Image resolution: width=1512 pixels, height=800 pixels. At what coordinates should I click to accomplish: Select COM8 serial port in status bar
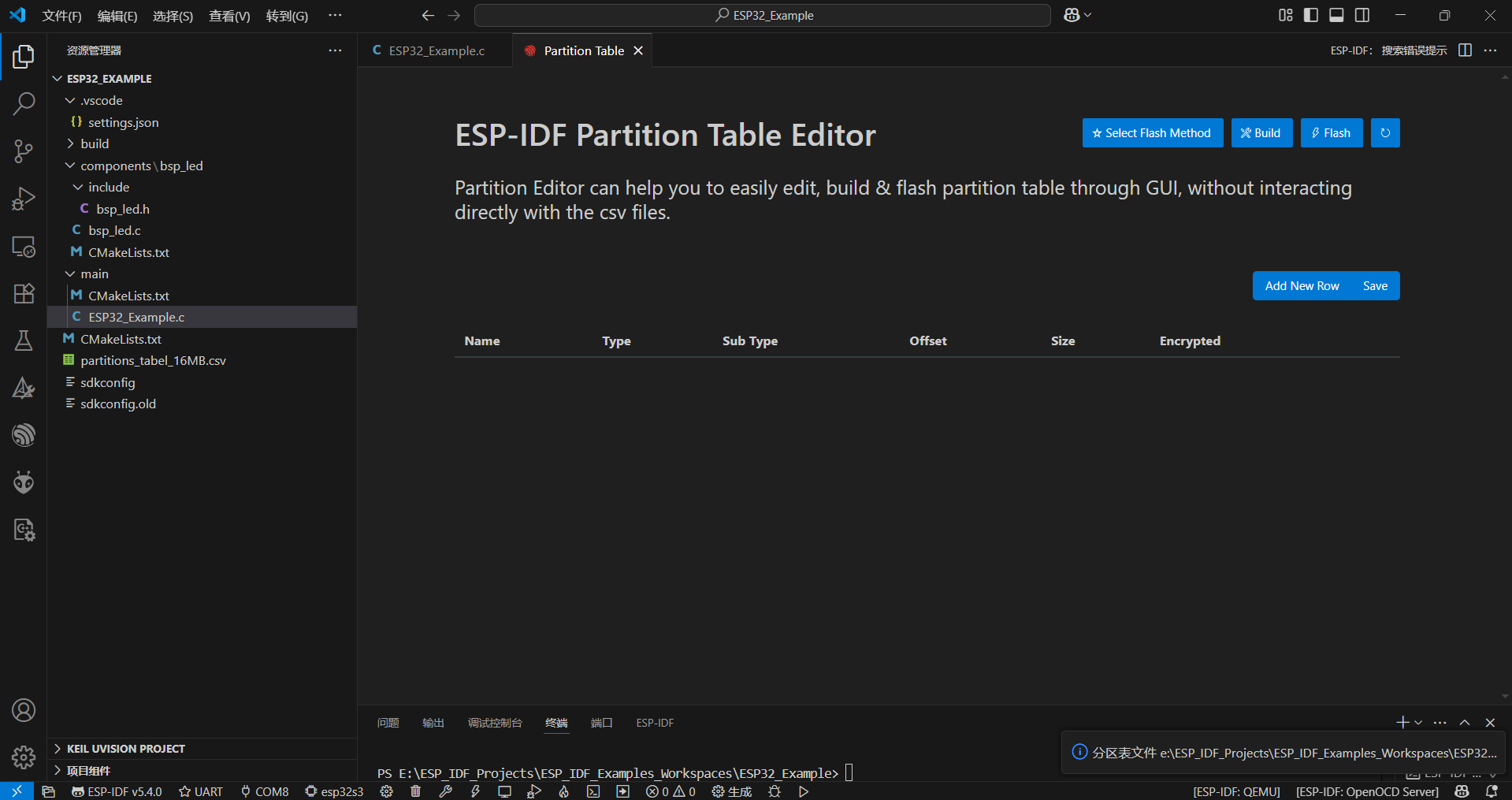tap(265, 791)
